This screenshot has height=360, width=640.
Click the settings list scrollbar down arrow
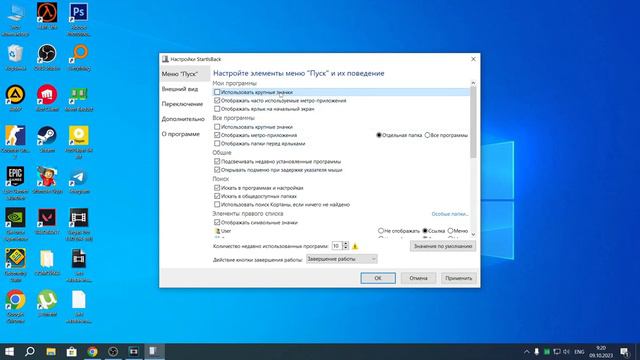(x=473, y=234)
